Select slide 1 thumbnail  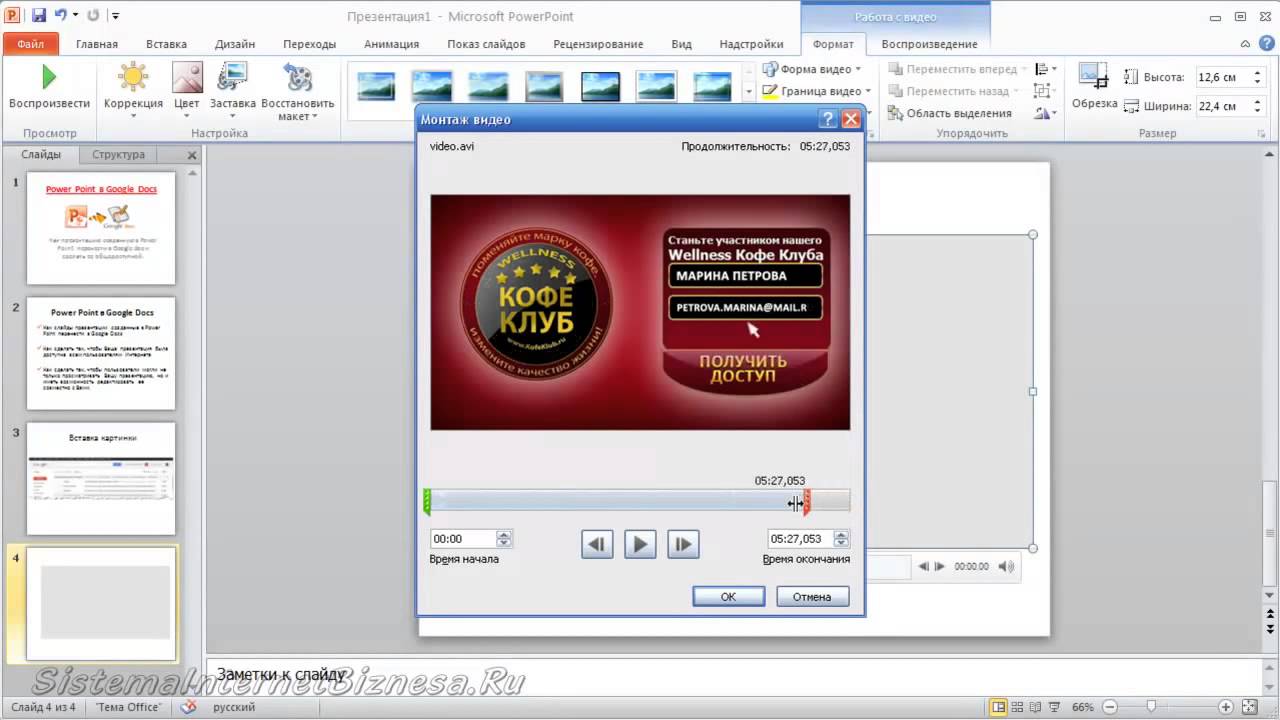click(101, 228)
